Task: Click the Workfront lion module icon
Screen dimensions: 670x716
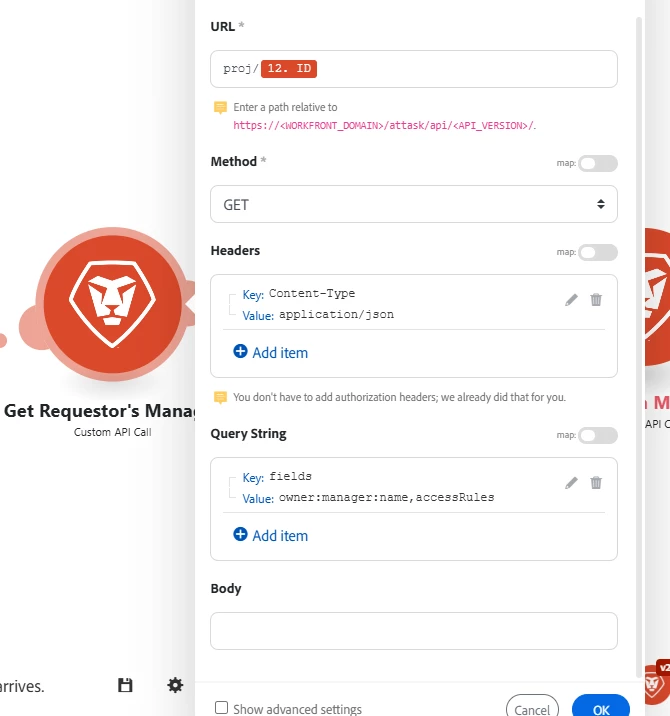Action: 113,304
